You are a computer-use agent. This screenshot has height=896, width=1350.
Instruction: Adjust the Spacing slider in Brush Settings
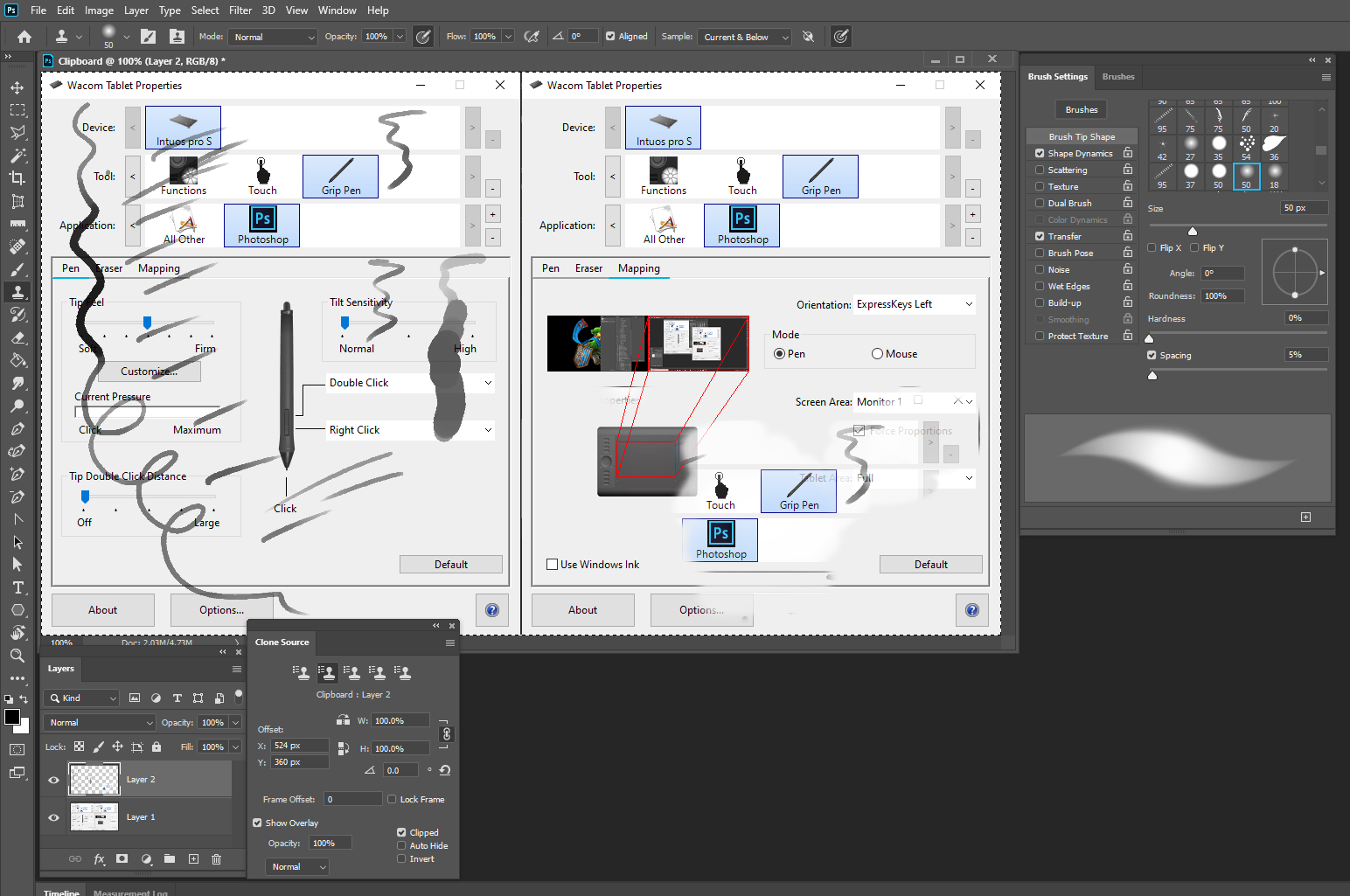click(1152, 375)
